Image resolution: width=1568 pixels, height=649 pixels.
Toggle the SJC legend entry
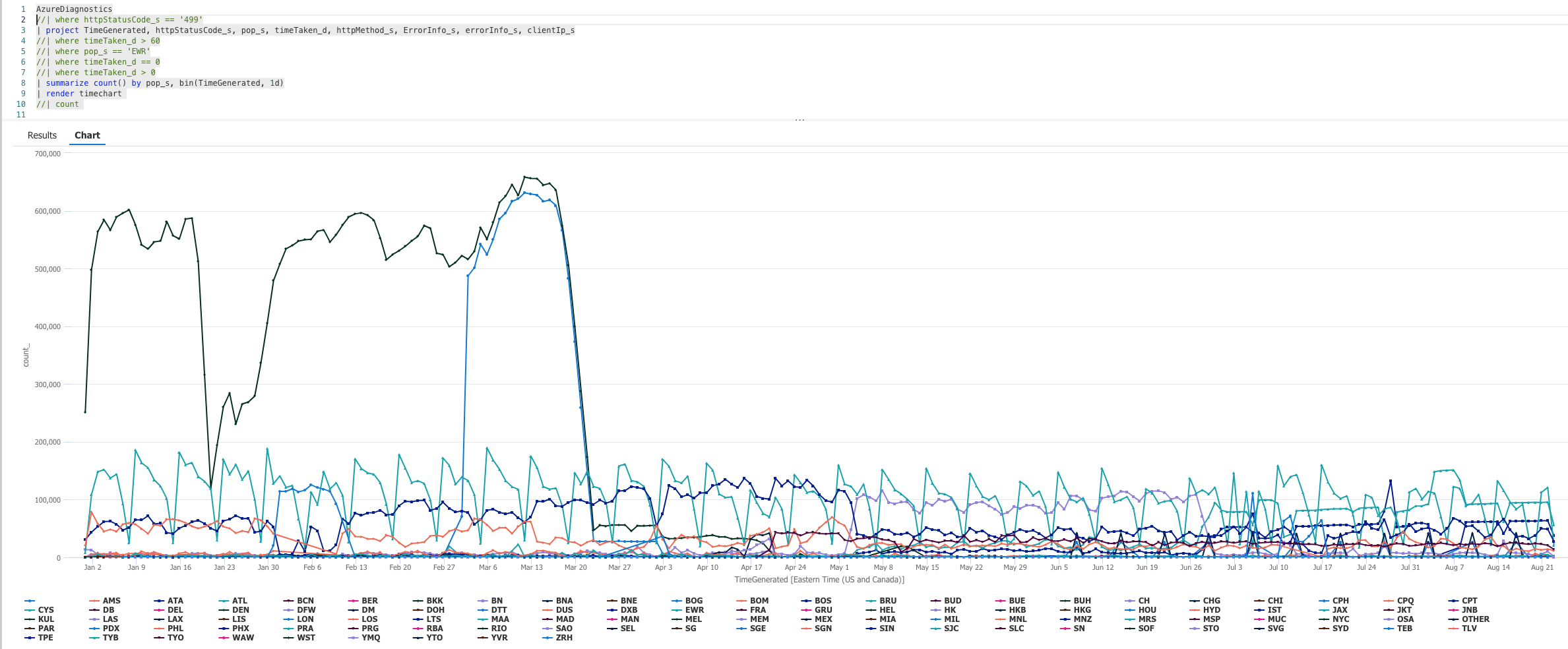[945, 629]
